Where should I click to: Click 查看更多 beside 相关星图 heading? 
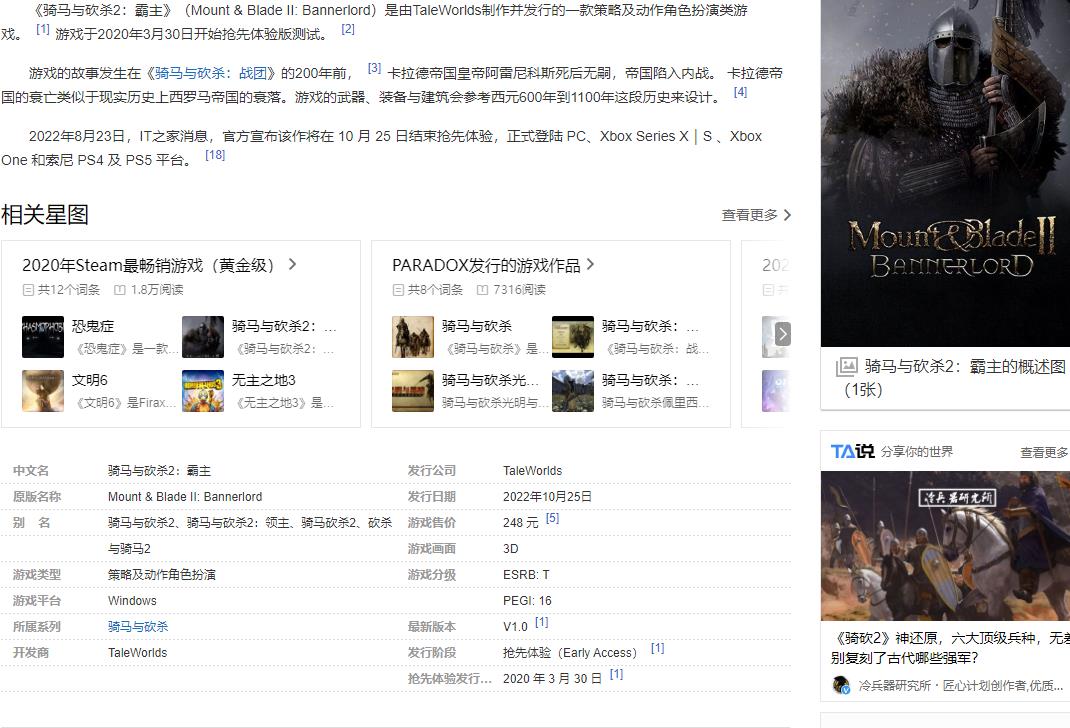[756, 215]
